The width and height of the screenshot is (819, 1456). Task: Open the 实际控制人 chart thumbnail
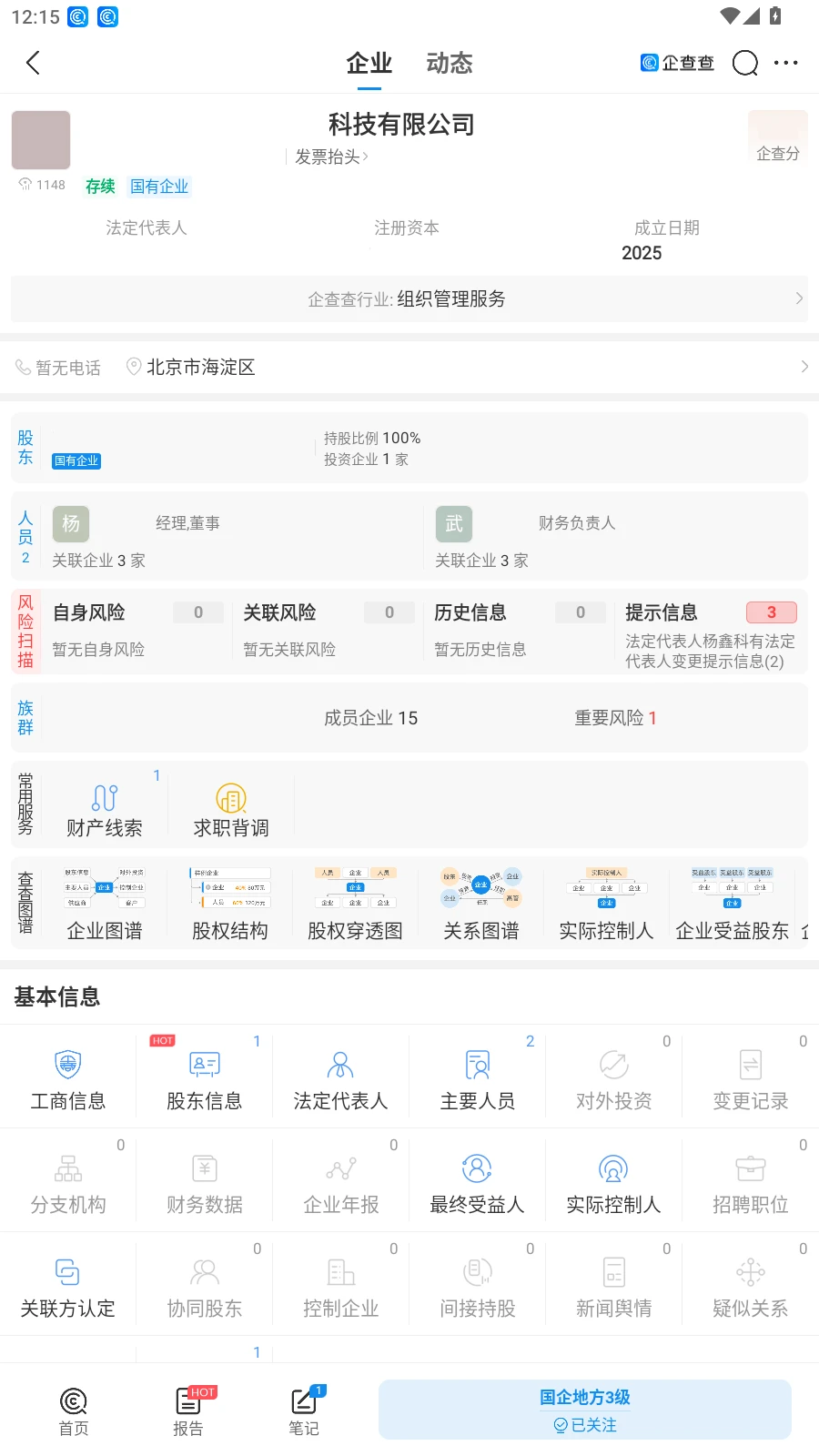click(606, 903)
